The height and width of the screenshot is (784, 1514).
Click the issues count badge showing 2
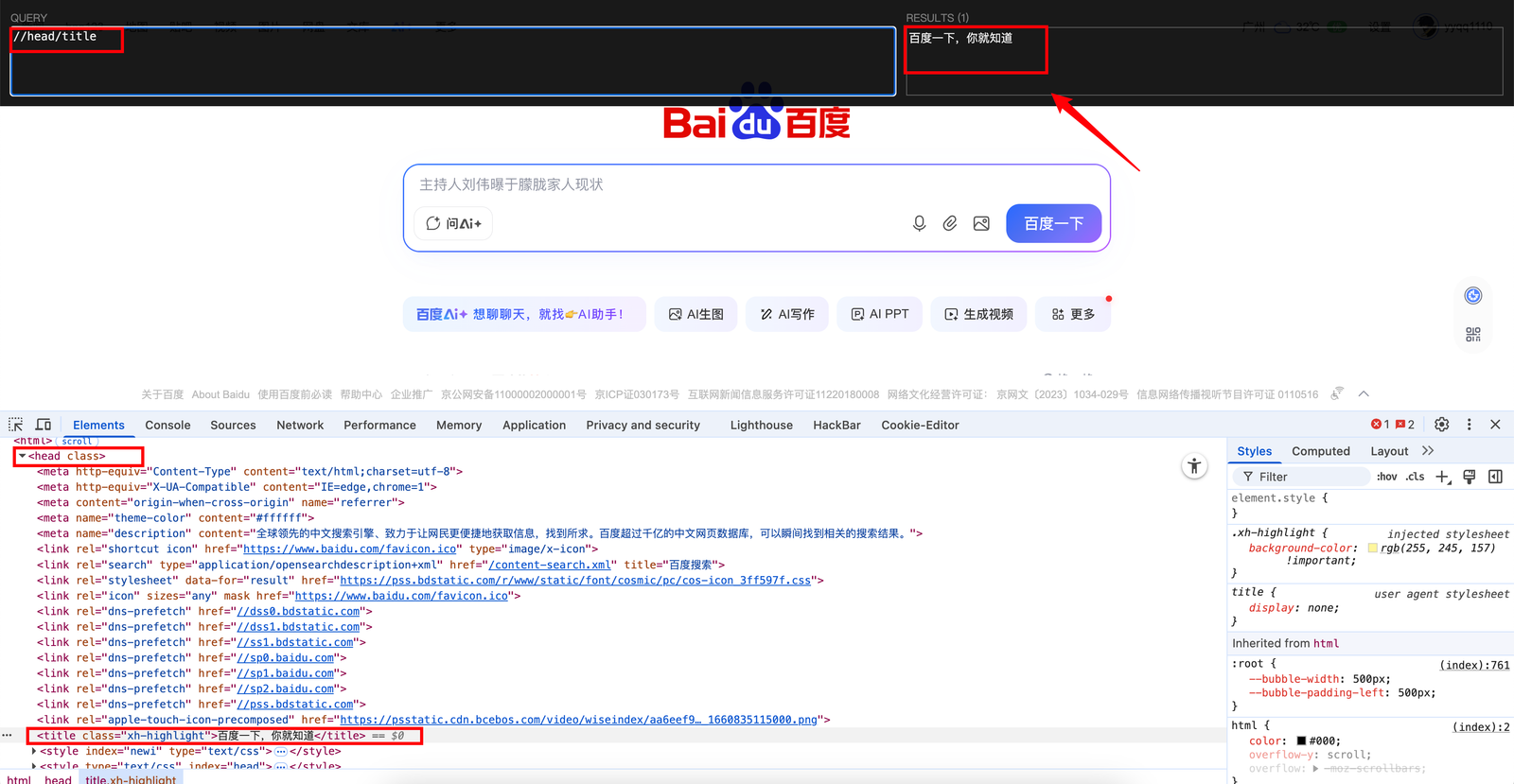tap(1405, 425)
